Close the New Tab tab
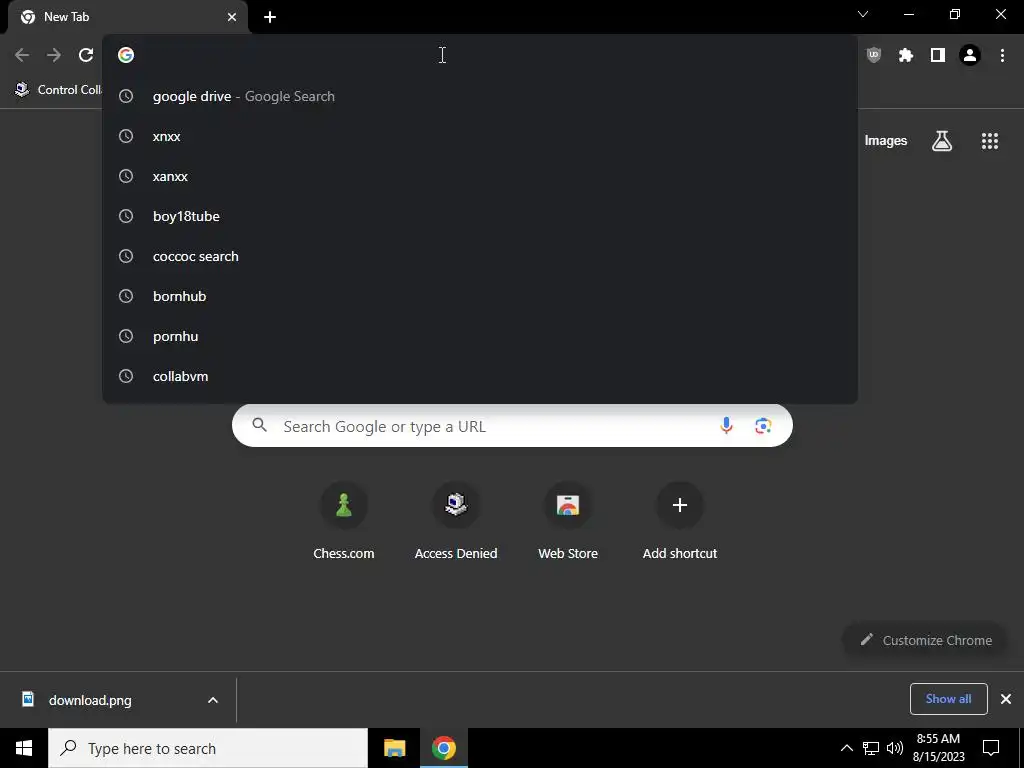 point(231,17)
